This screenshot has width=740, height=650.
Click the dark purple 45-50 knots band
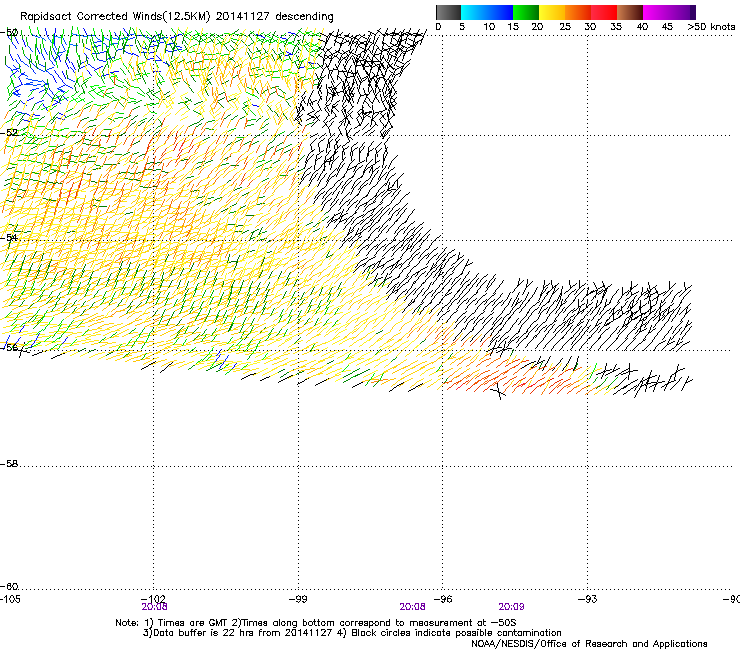[x=682, y=12]
